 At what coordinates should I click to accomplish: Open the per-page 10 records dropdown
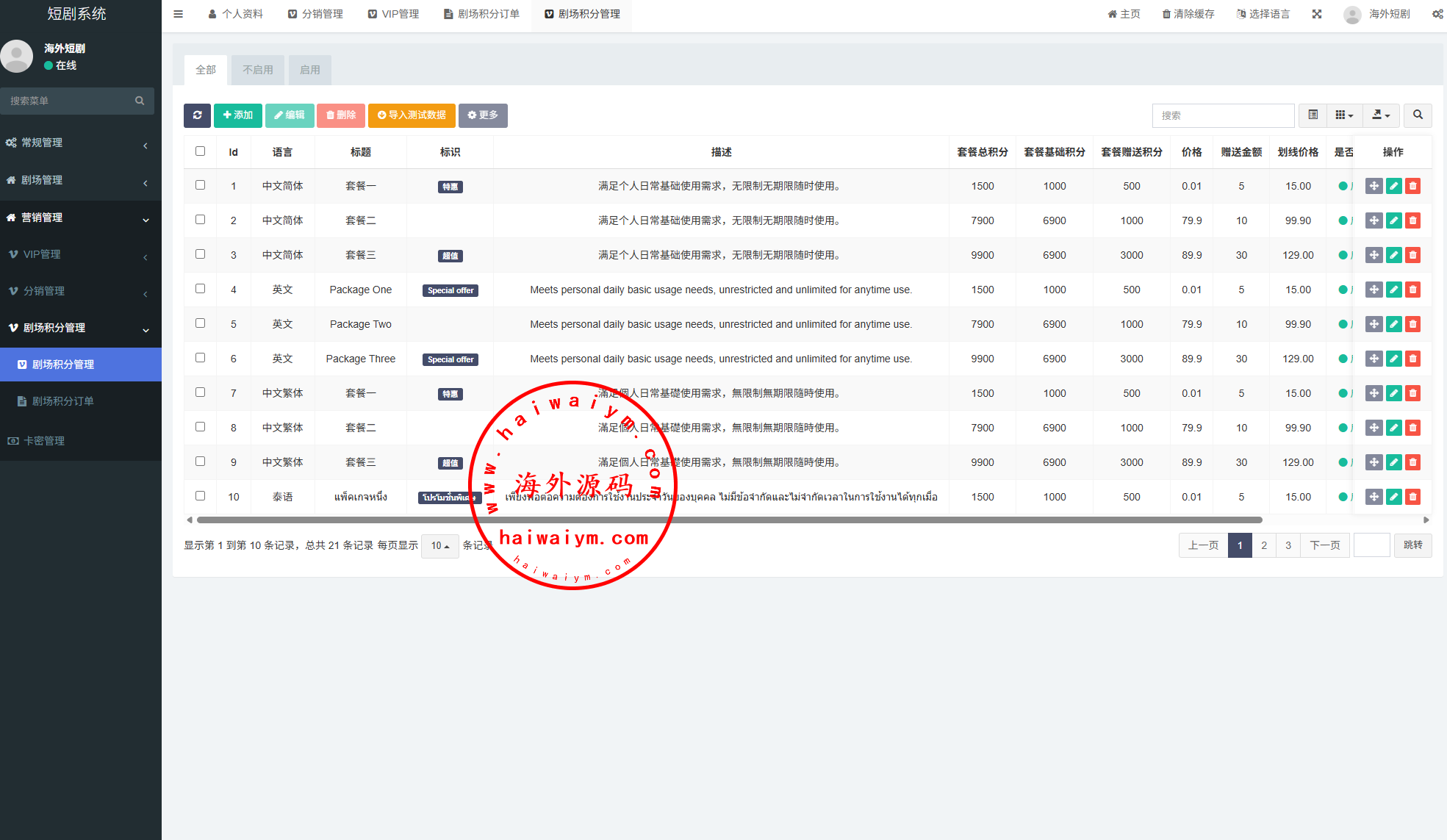click(439, 546)
